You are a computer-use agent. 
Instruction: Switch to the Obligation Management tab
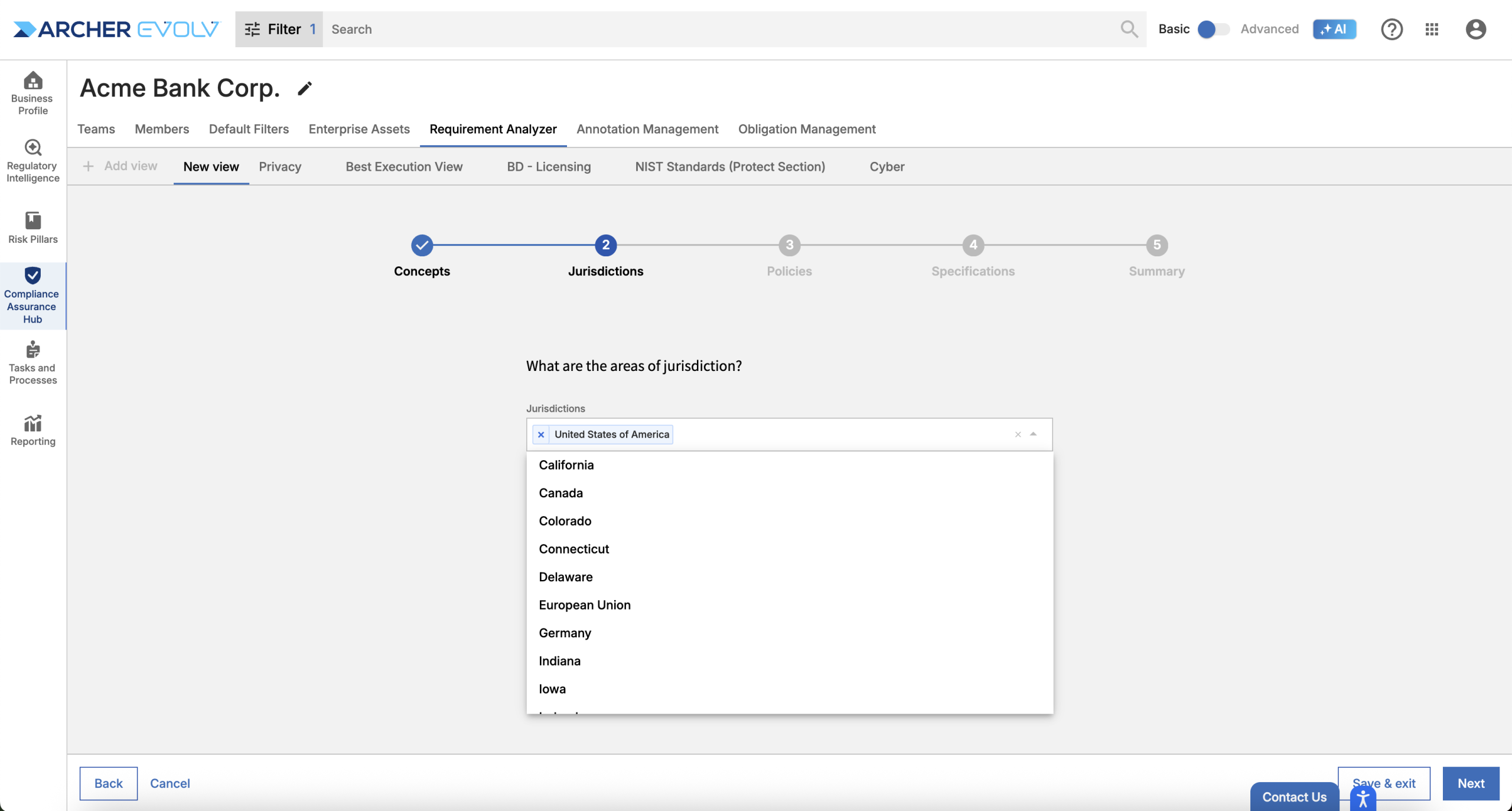click(806, 129)
